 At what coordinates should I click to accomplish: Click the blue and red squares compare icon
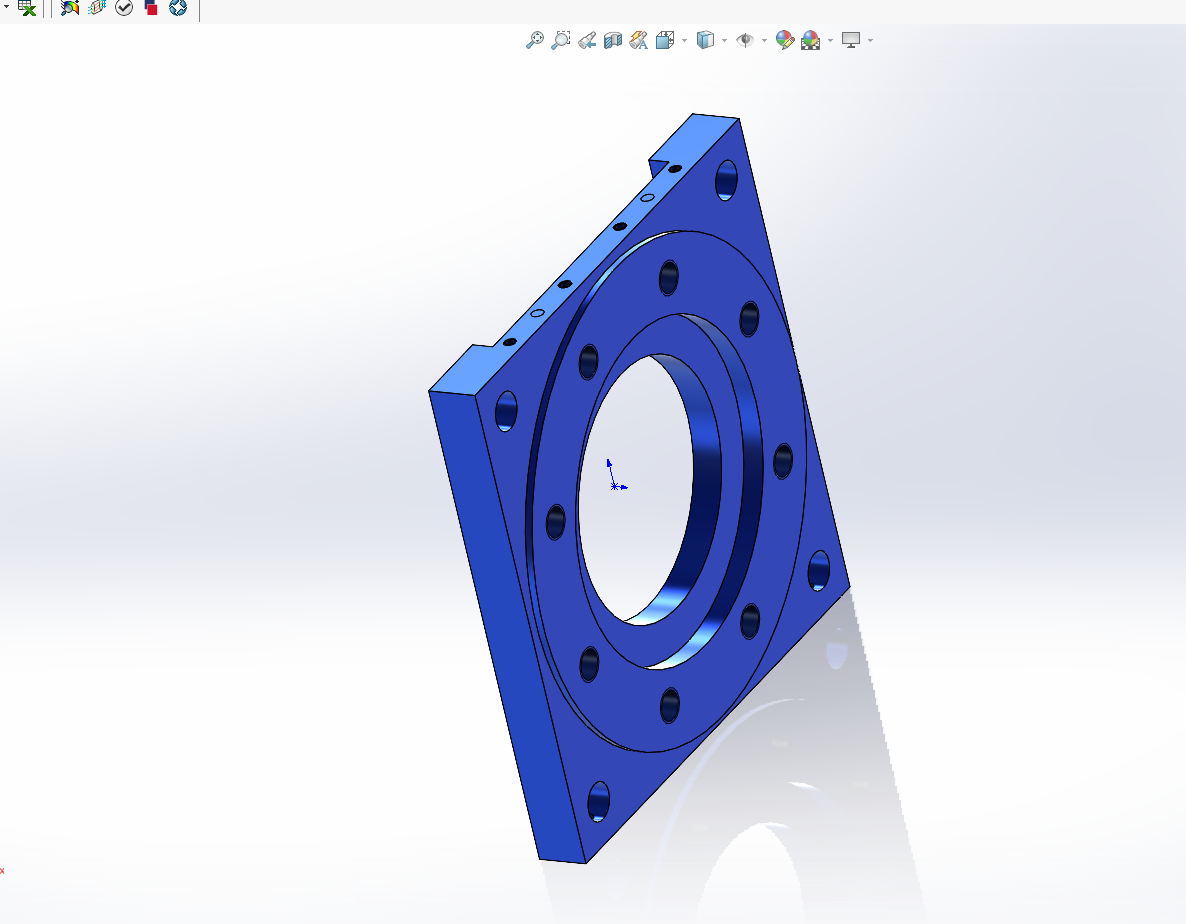(151, 8)
